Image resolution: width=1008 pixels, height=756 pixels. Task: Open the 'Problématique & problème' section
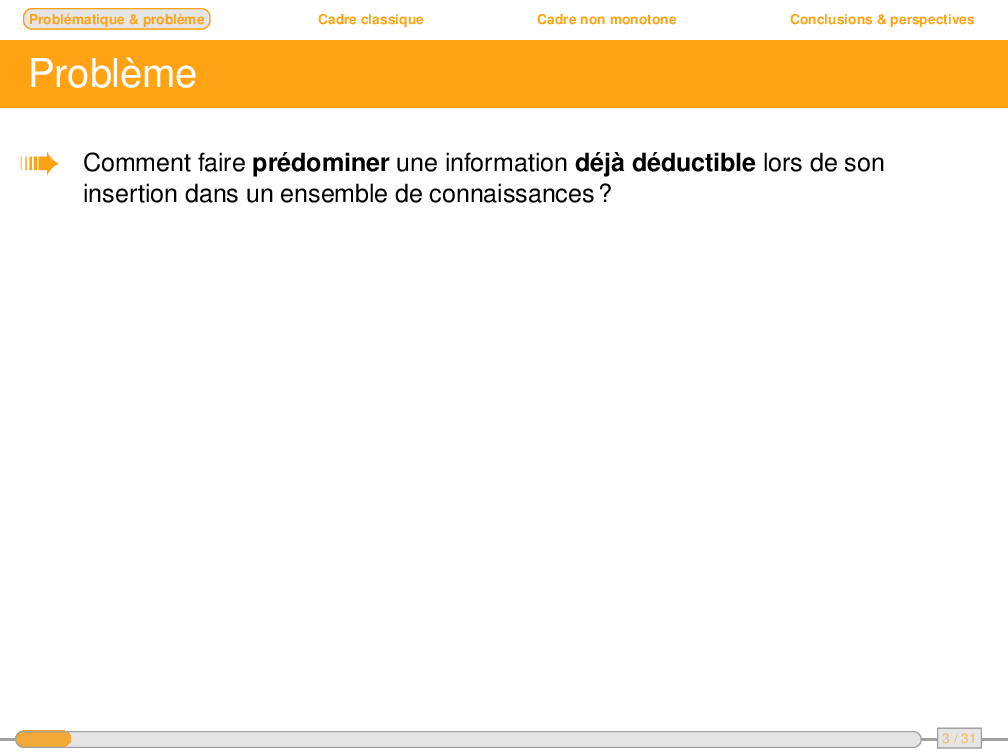[116, 19]
